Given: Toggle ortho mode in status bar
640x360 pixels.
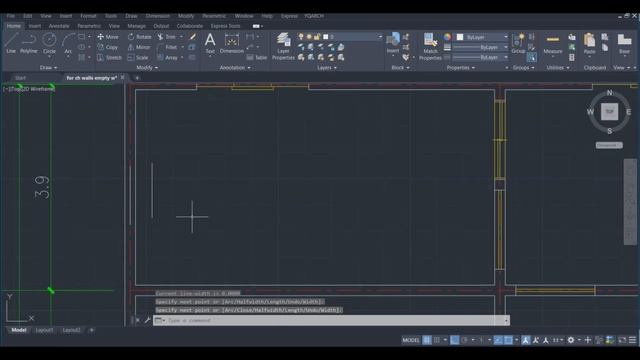Looking at the screenshot, I should 454,340.
